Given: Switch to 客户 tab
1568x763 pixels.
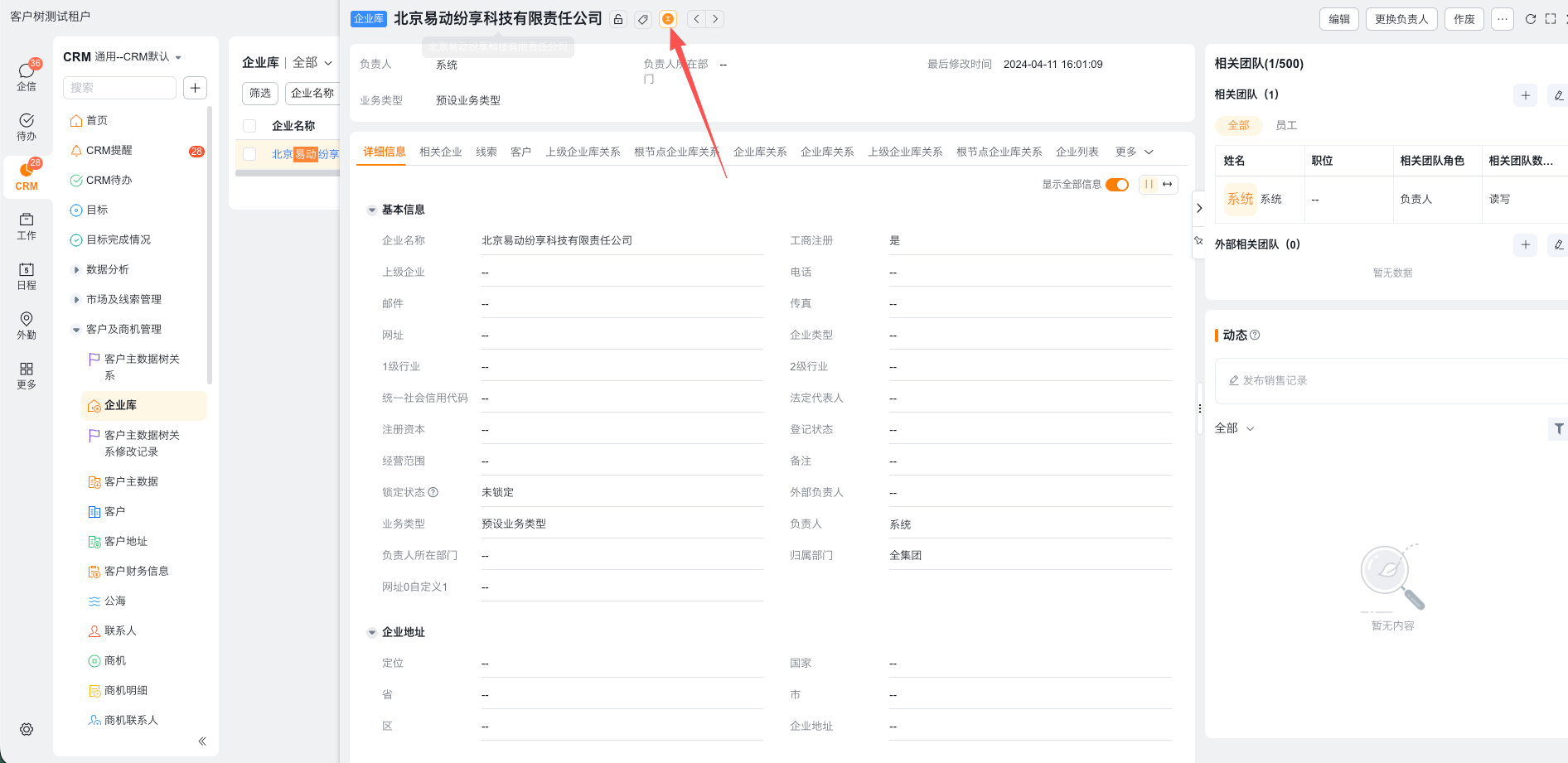Looking at the screenshot, I should 521,152.
